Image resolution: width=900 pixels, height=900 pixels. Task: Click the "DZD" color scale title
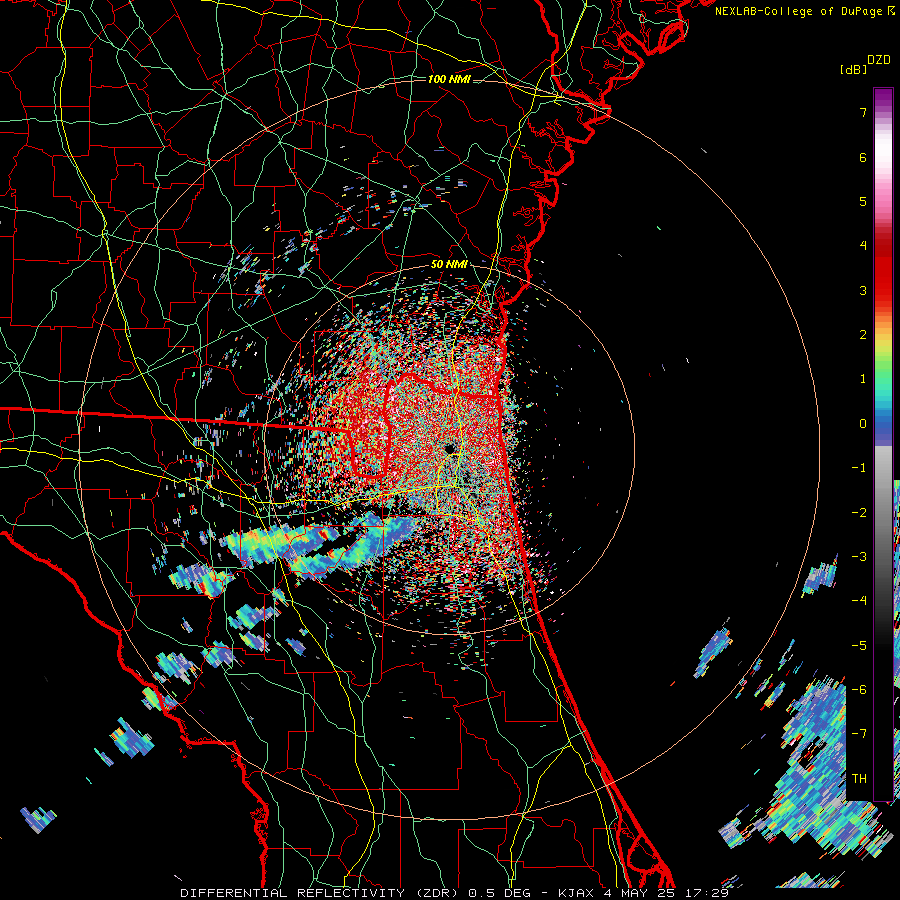tap(879, 60)
